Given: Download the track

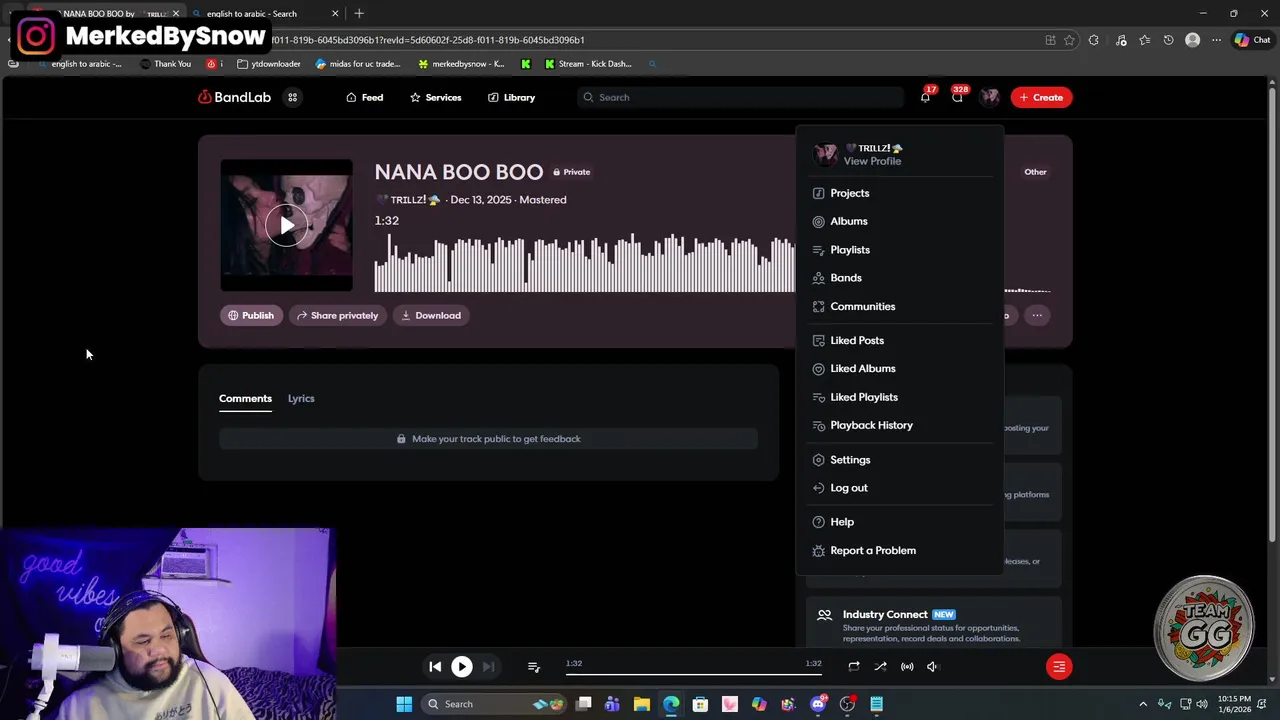Looking at the screenshot, I should click(x=431, y=315).
